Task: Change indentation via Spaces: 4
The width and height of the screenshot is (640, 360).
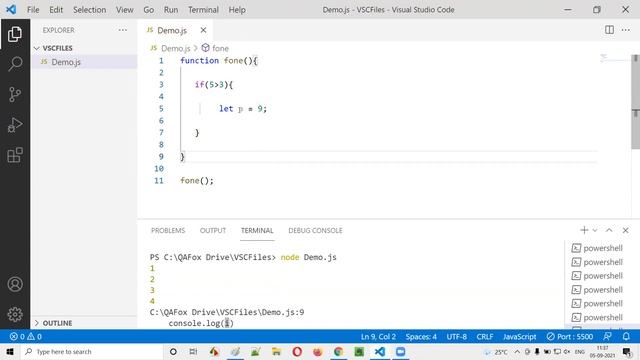Action: point(421,336)
